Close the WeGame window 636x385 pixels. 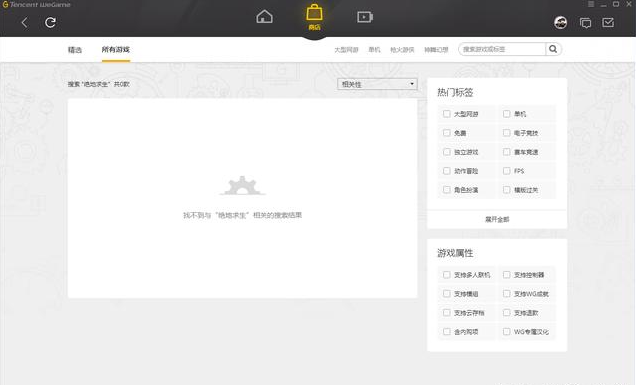629,4
